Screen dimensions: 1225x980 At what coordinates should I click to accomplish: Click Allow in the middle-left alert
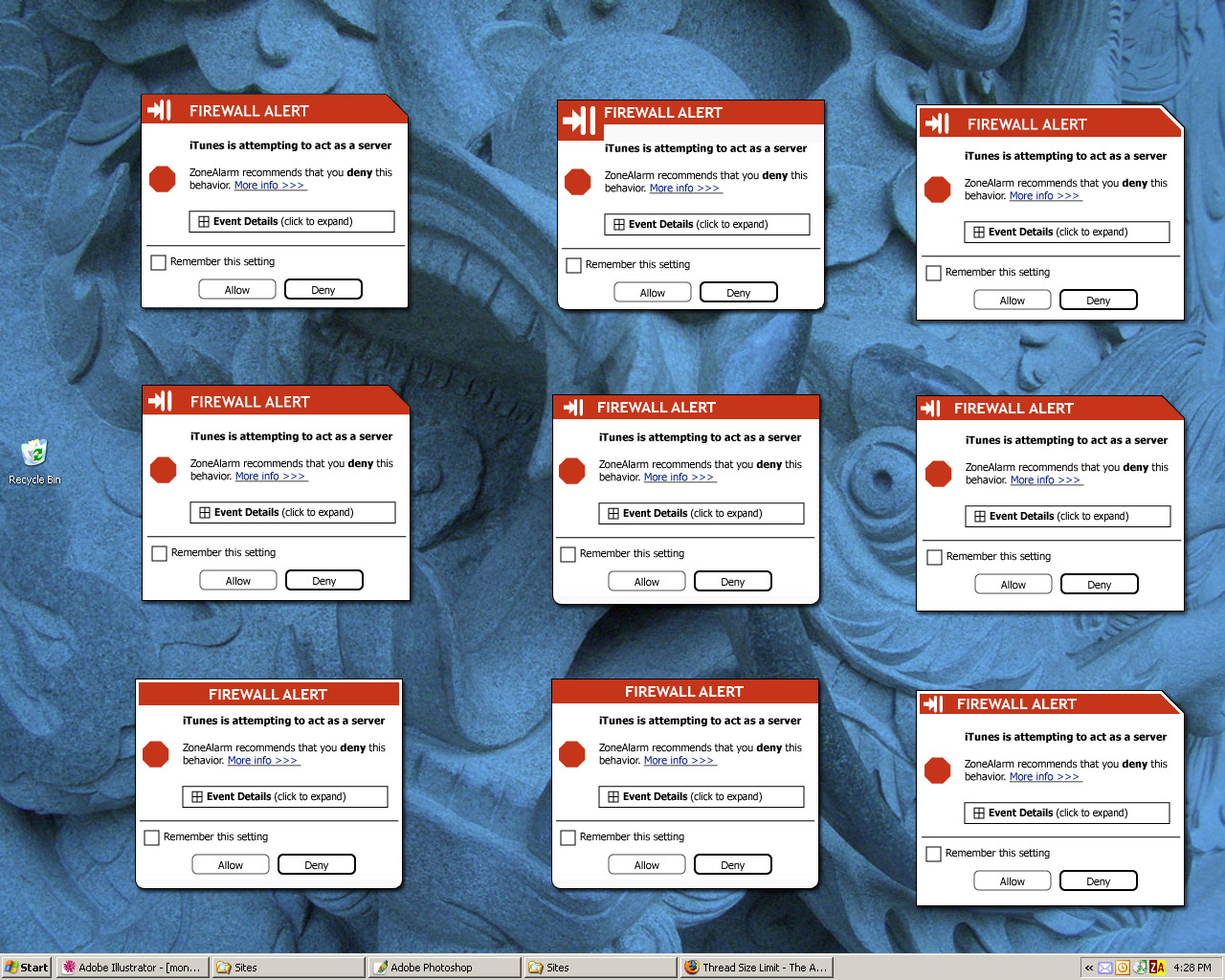[x=238, y=580]
